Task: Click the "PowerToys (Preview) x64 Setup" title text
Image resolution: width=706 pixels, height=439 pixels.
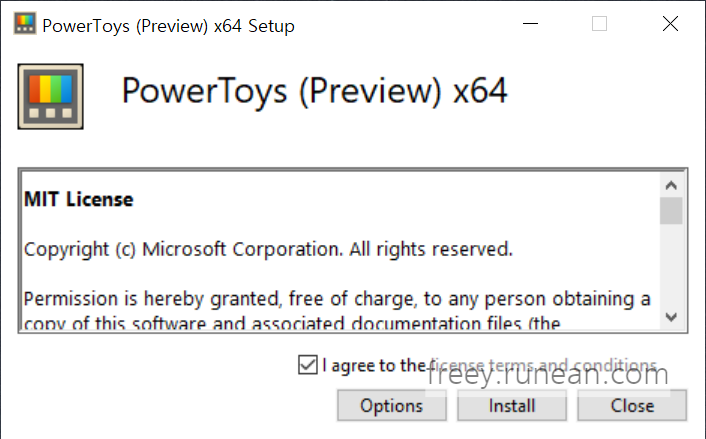Action: coord(168,26)
